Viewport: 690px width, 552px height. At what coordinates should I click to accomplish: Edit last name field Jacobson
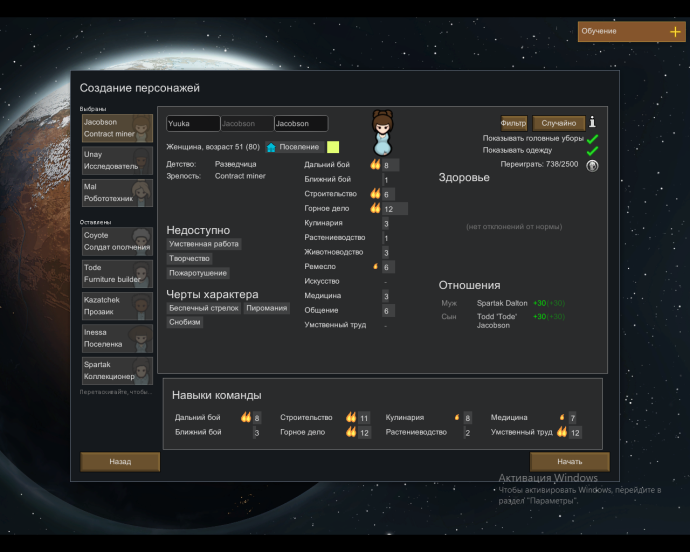tap(301, 124)
